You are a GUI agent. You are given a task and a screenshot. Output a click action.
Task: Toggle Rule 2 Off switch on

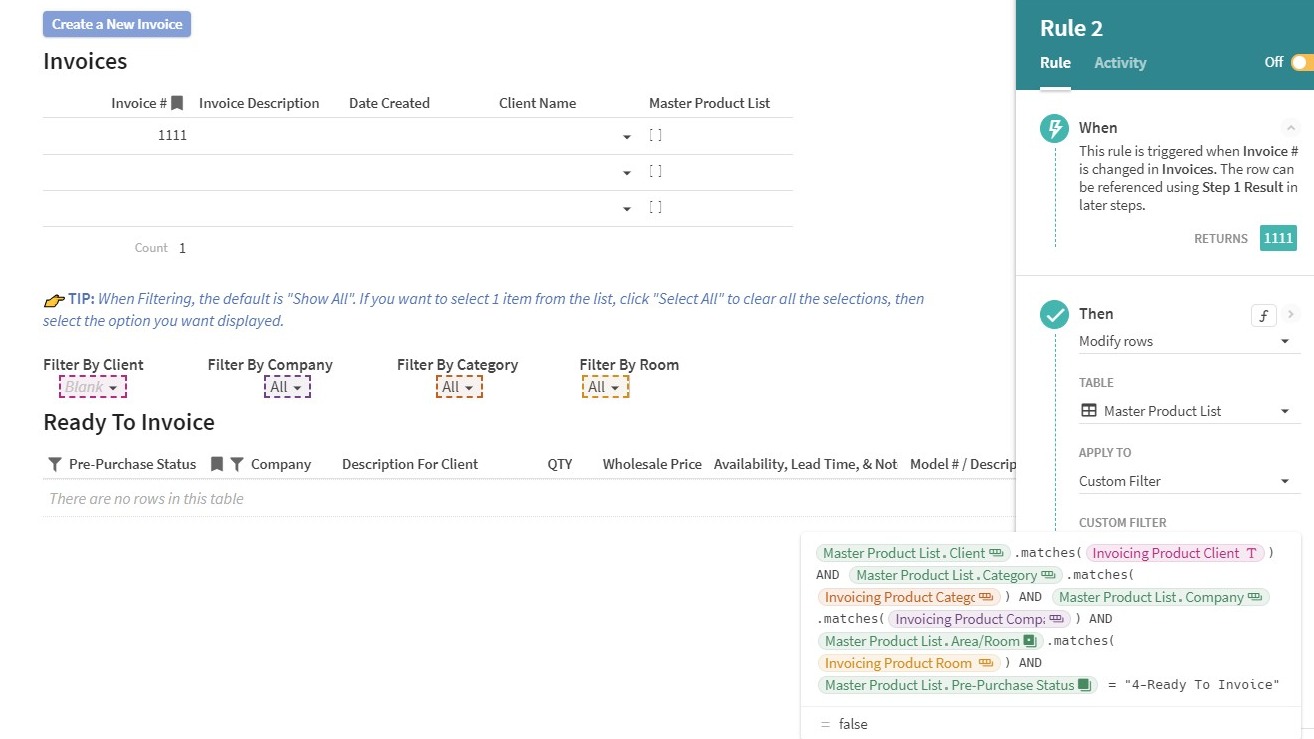pos(1302,62)
